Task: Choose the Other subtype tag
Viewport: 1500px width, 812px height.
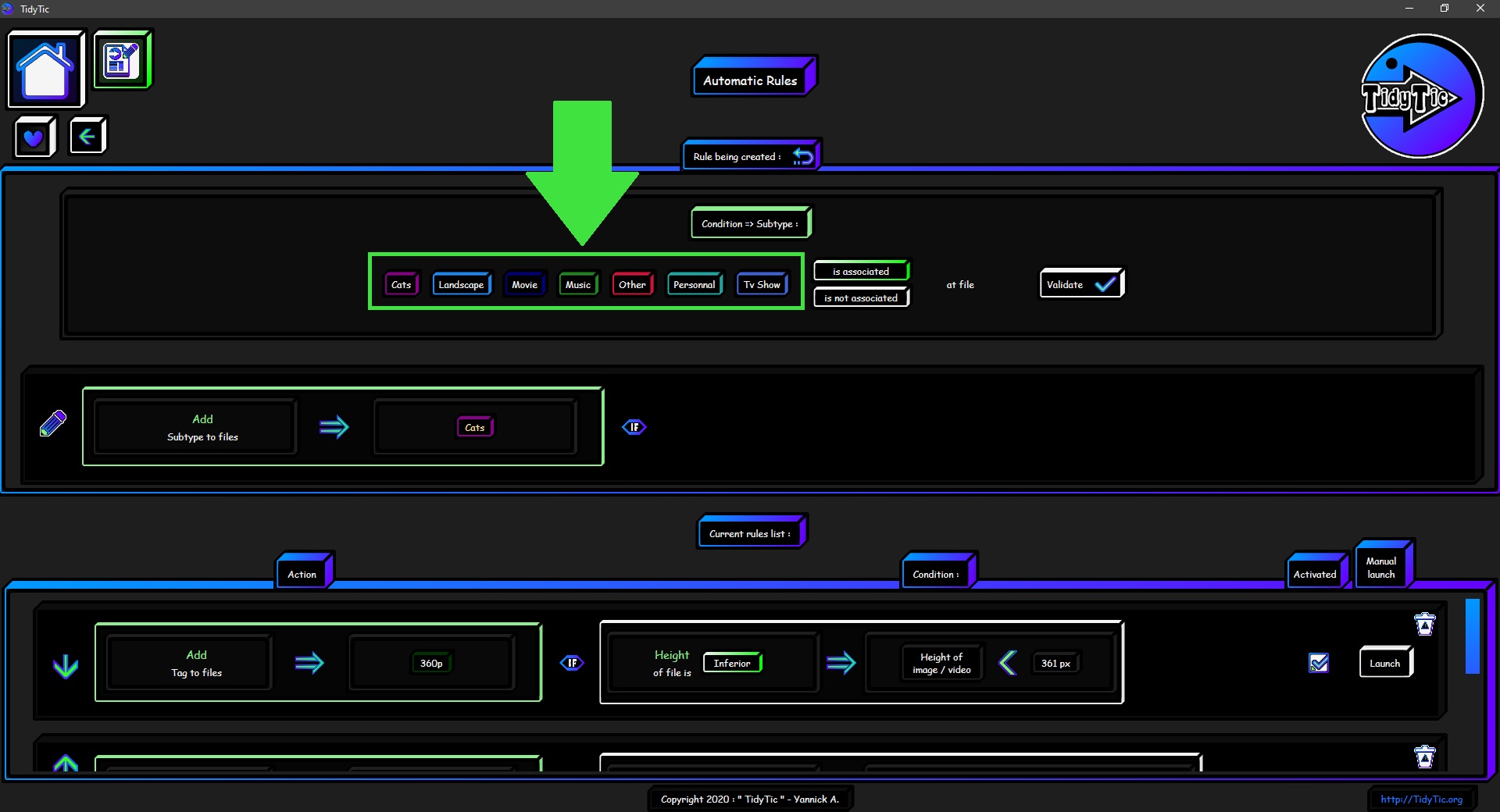Action: click(633, 284)
